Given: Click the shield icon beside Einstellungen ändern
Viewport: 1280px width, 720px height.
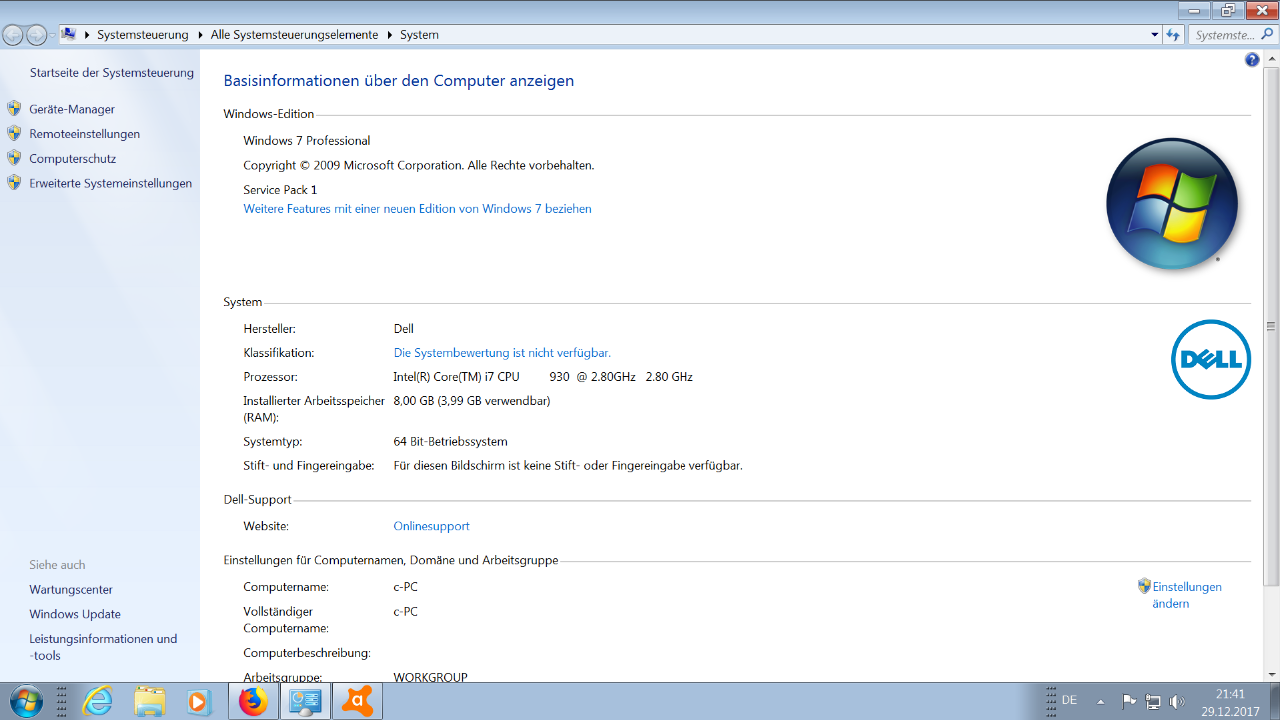Looking at the screenshot, I should (x=1144, y=586).
